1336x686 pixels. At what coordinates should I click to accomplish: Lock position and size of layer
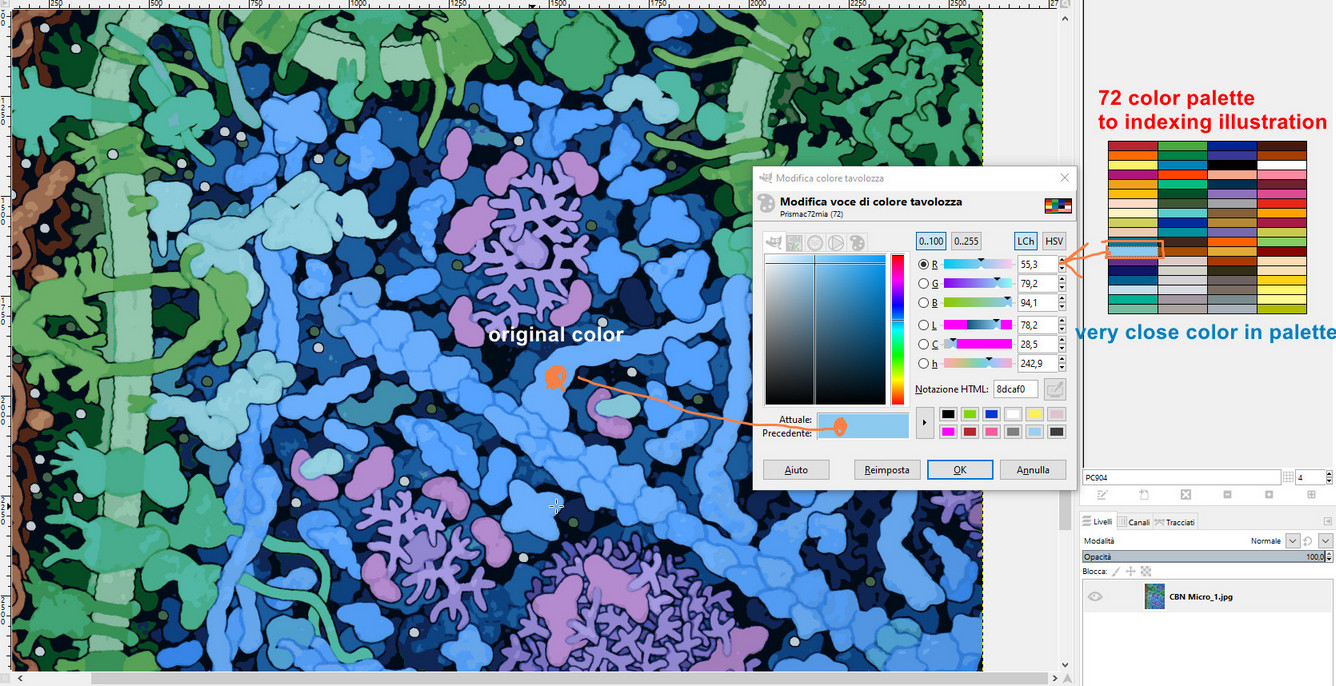click(1131, 571)
